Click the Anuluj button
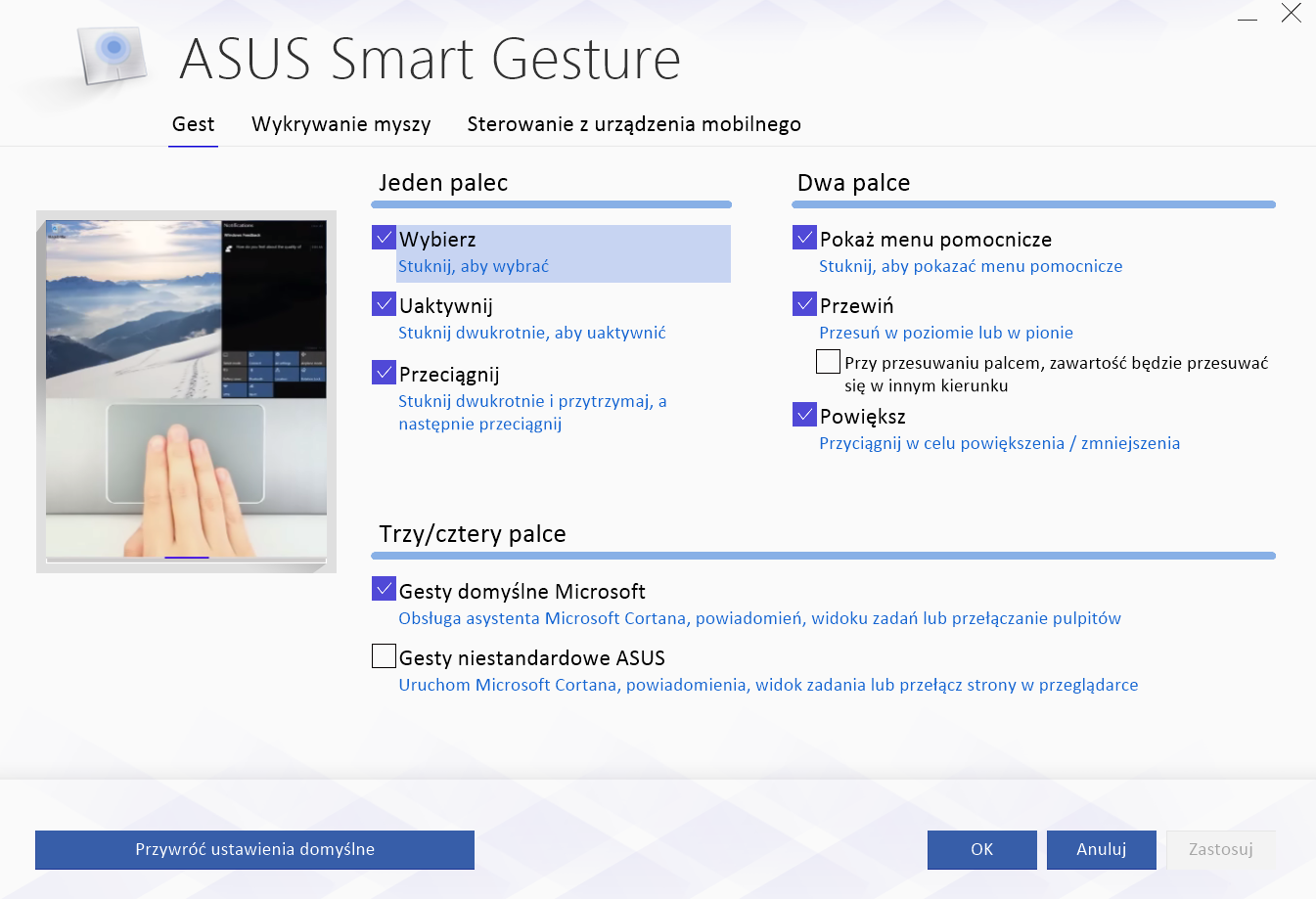 [1101, 849]
